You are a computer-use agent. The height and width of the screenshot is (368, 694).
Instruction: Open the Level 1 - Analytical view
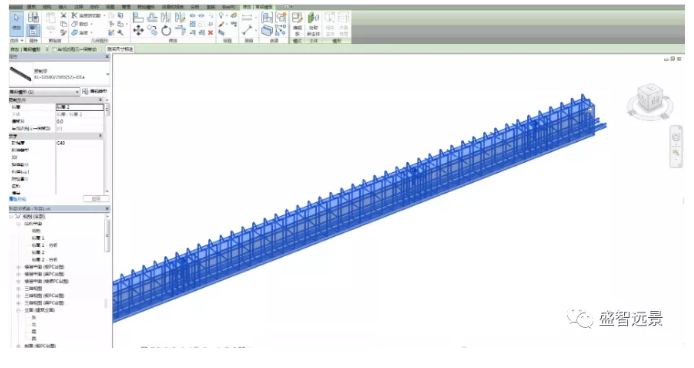coord(44,245)
